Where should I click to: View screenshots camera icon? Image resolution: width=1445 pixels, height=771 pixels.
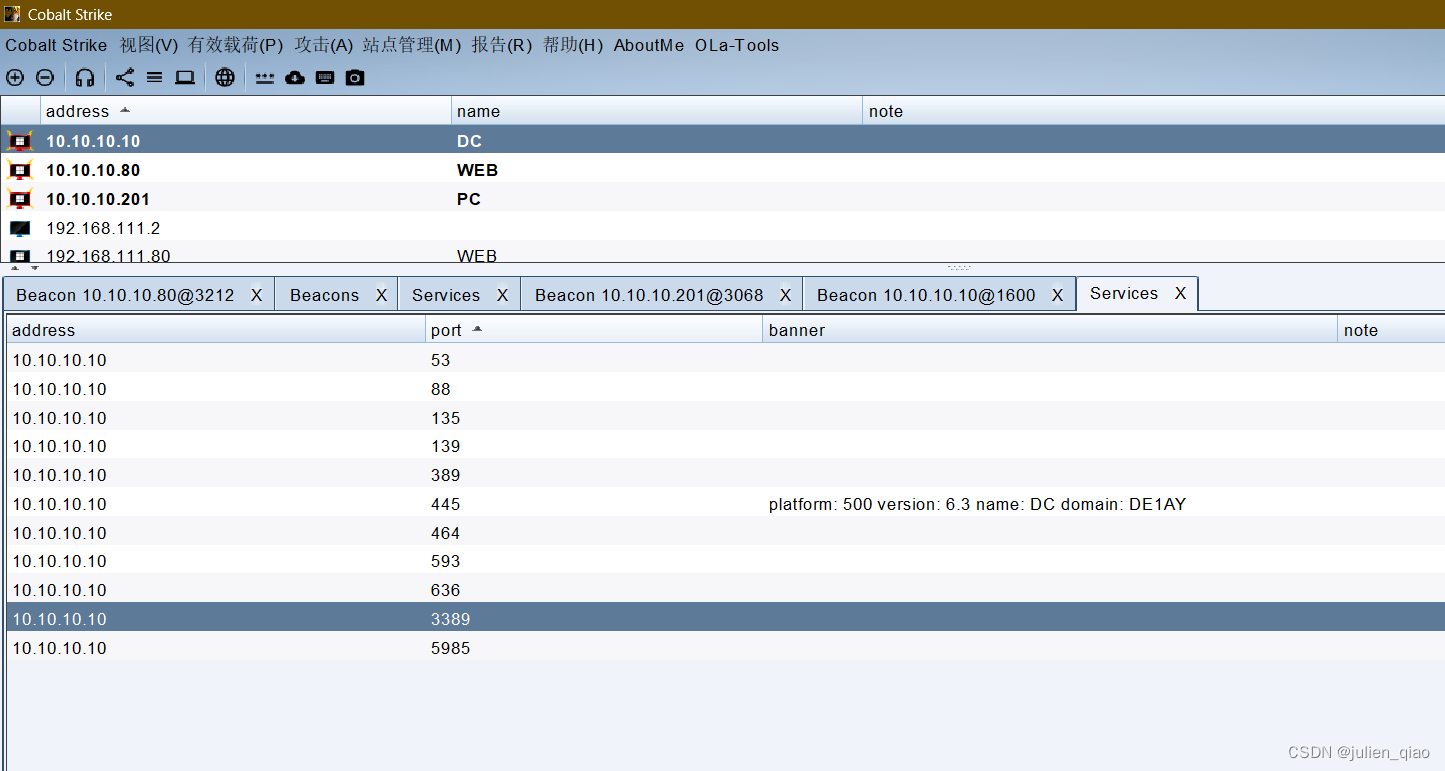coord(355,77)
